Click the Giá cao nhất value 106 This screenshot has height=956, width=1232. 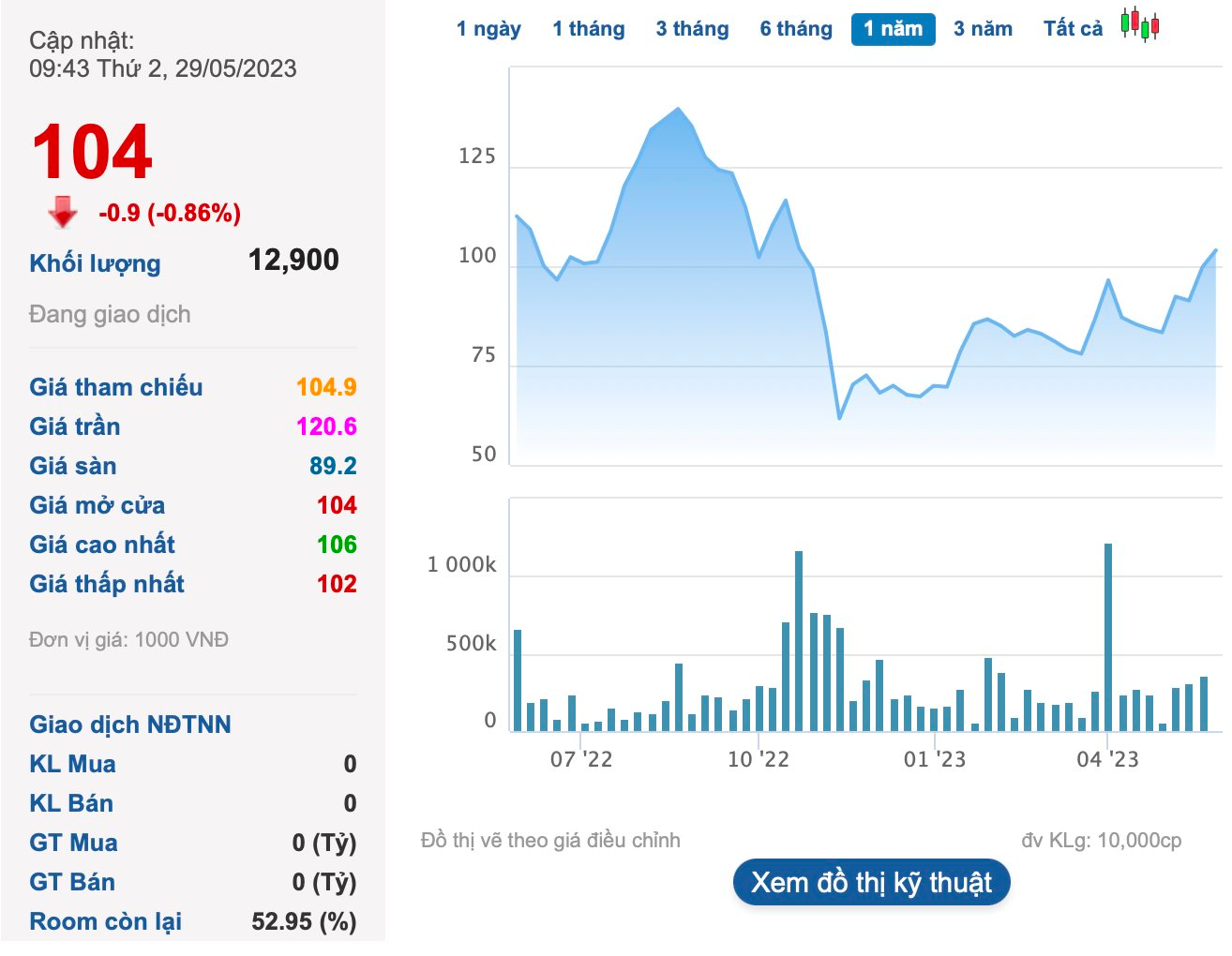point(337,545)
